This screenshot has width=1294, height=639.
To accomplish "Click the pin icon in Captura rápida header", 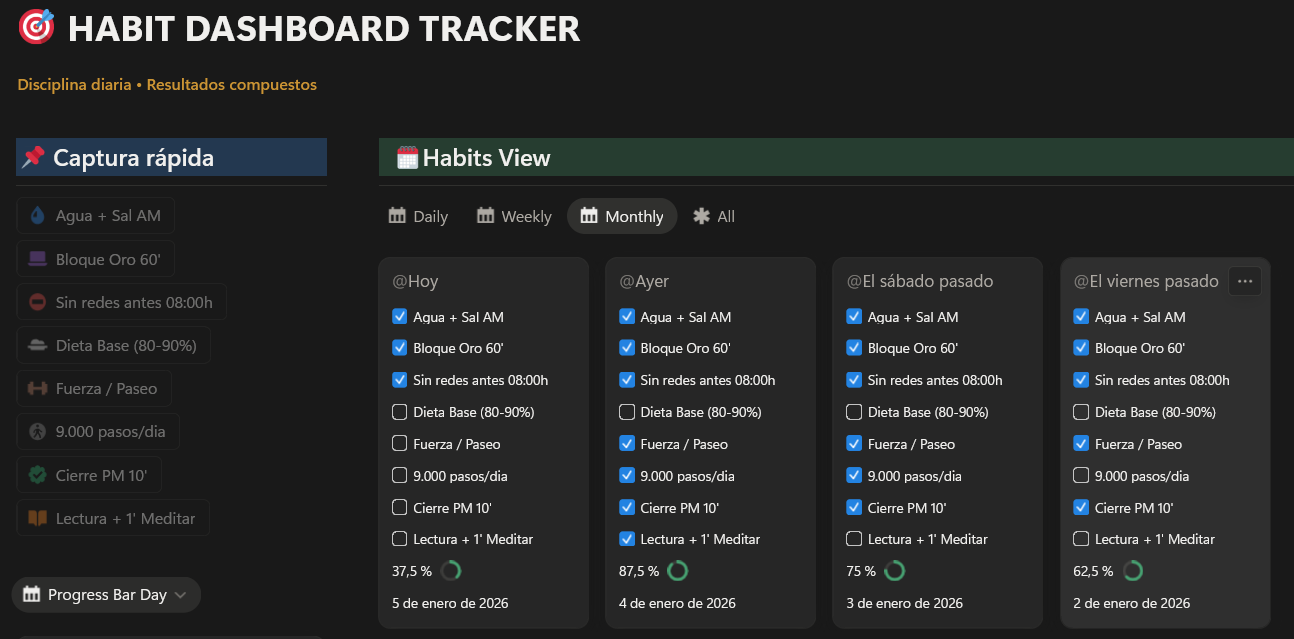I will click(33, 156).
